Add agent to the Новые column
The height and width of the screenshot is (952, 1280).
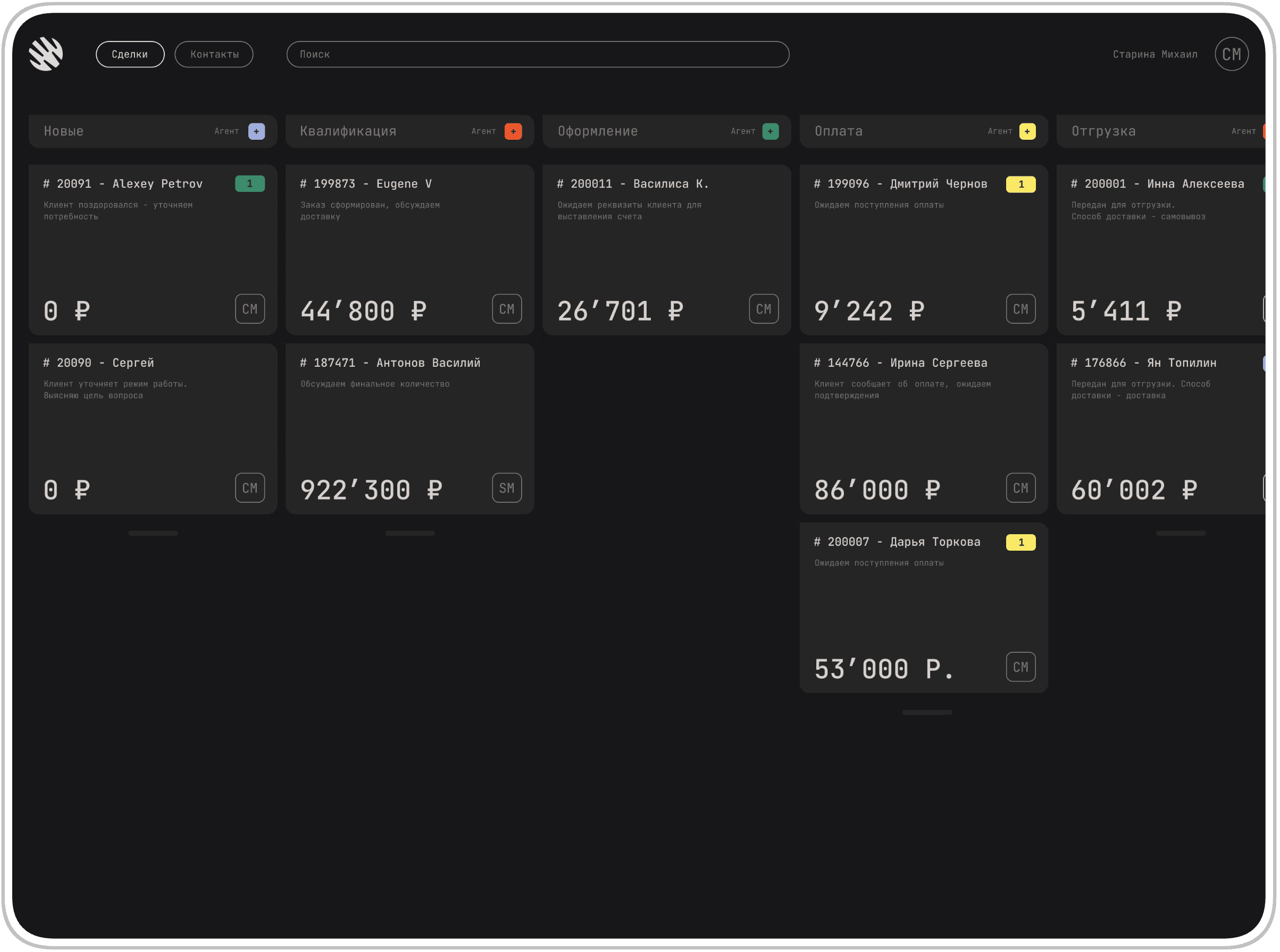(256, 131)
